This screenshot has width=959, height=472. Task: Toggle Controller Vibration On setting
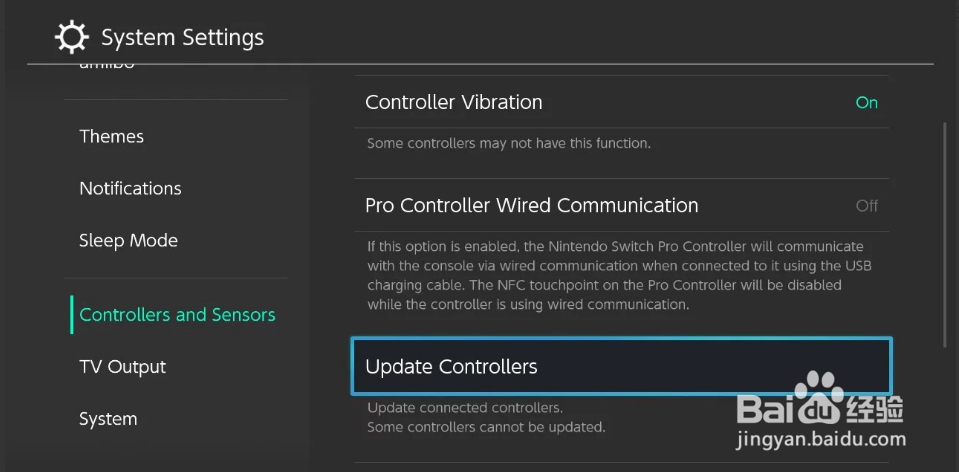621,102
